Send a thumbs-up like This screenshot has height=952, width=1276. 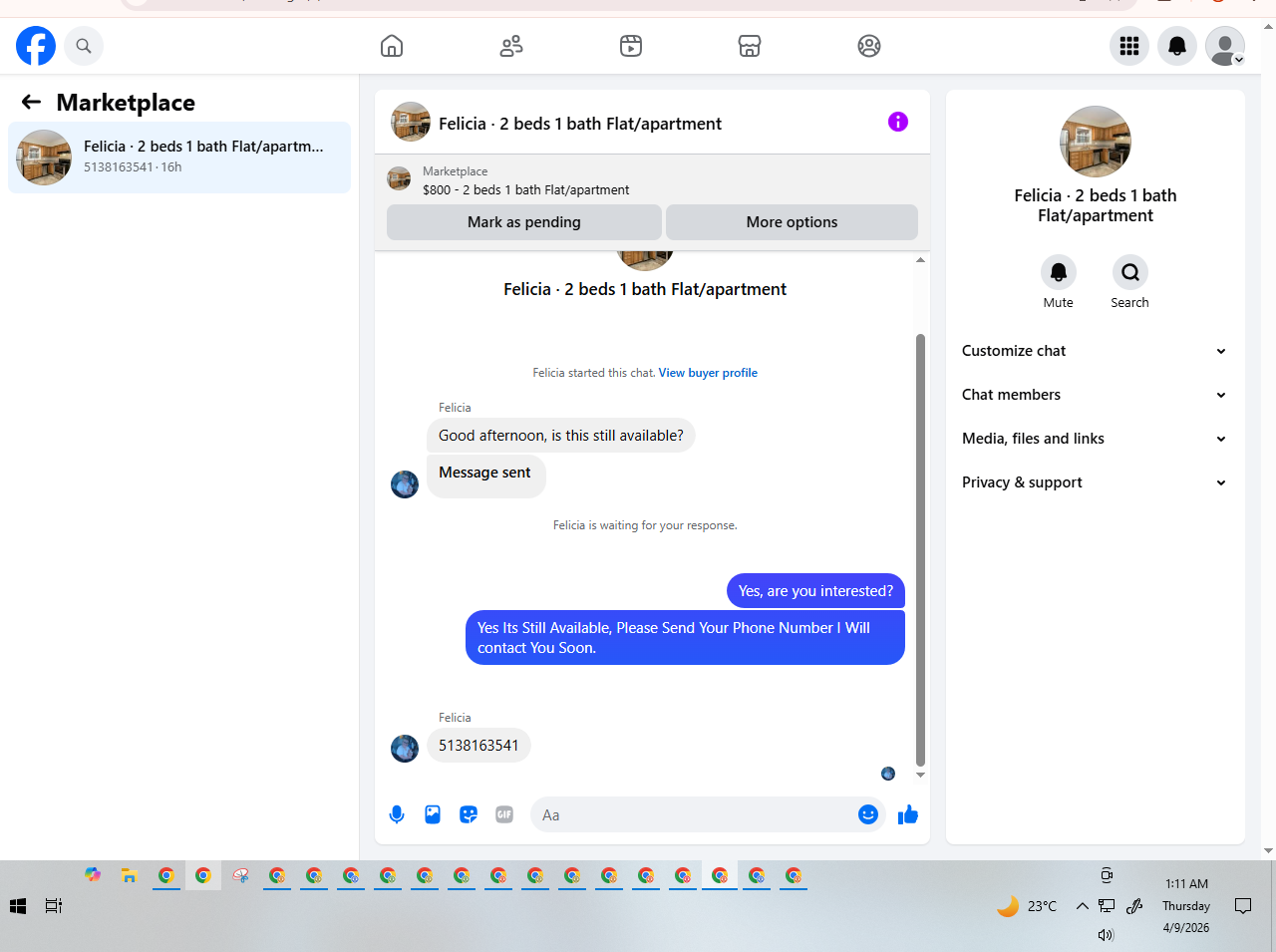[908, 814]
